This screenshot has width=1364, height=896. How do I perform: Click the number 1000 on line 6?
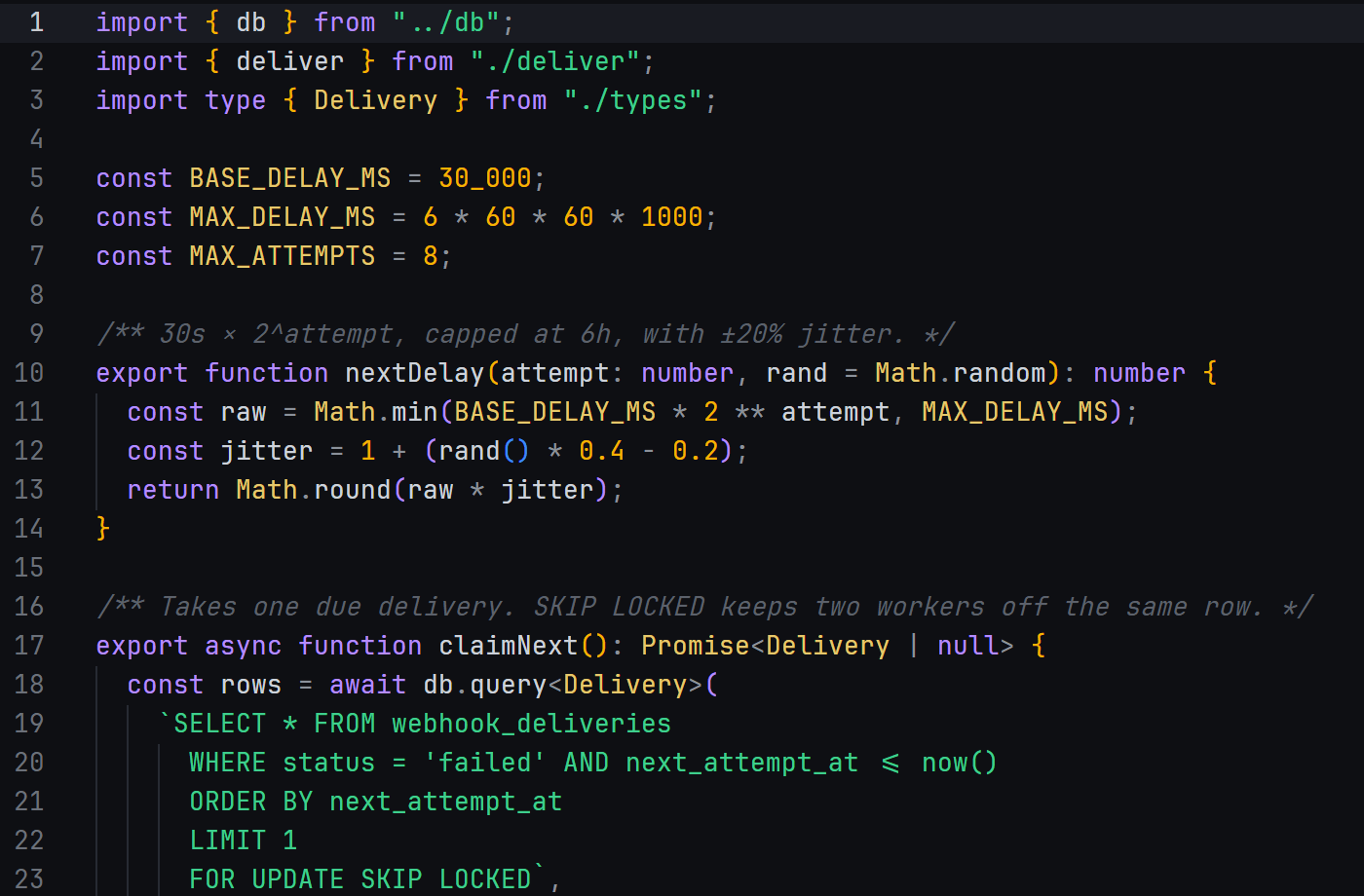pyautogui.click(x=672, y=216)
